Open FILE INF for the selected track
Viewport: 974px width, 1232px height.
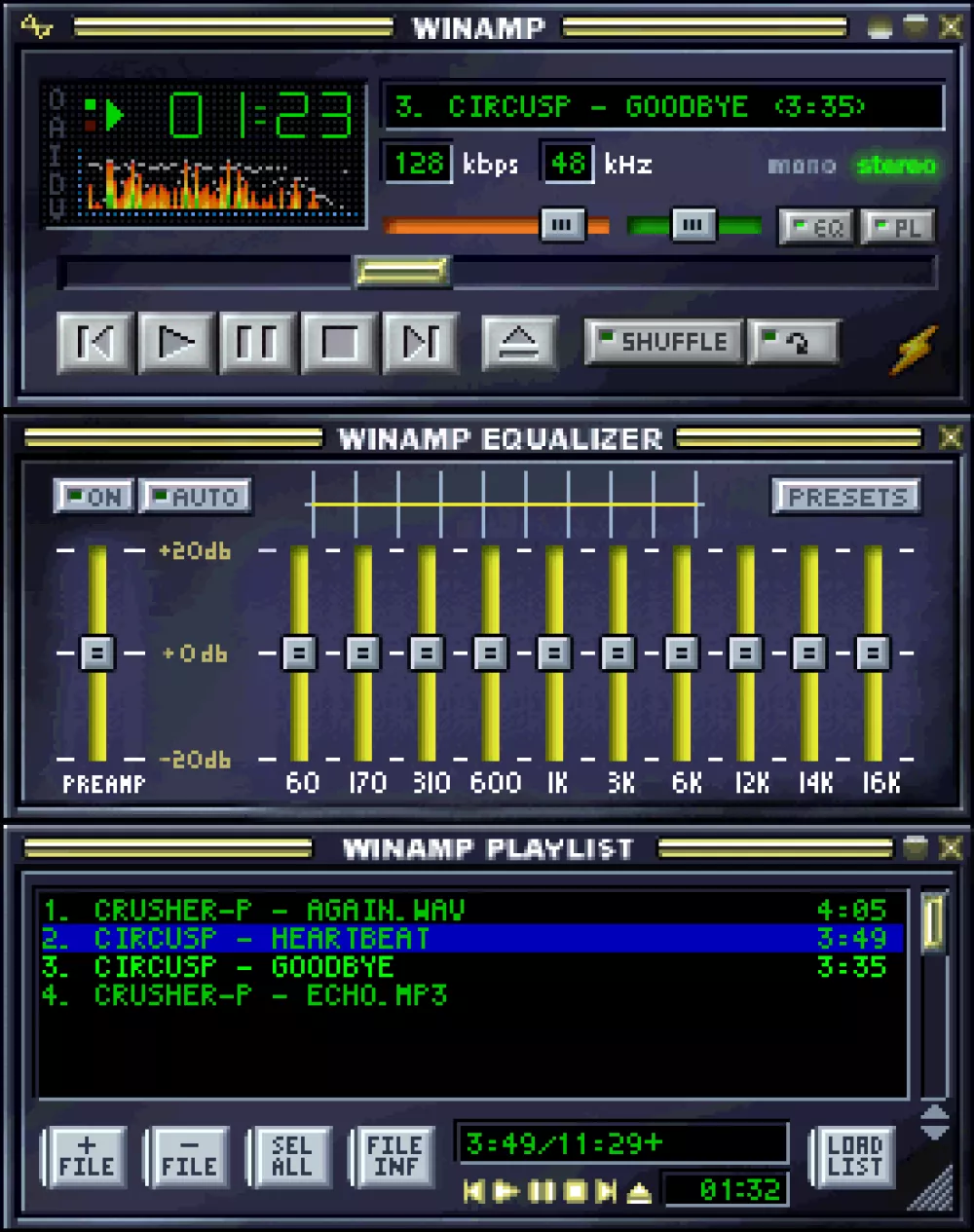393,1157
